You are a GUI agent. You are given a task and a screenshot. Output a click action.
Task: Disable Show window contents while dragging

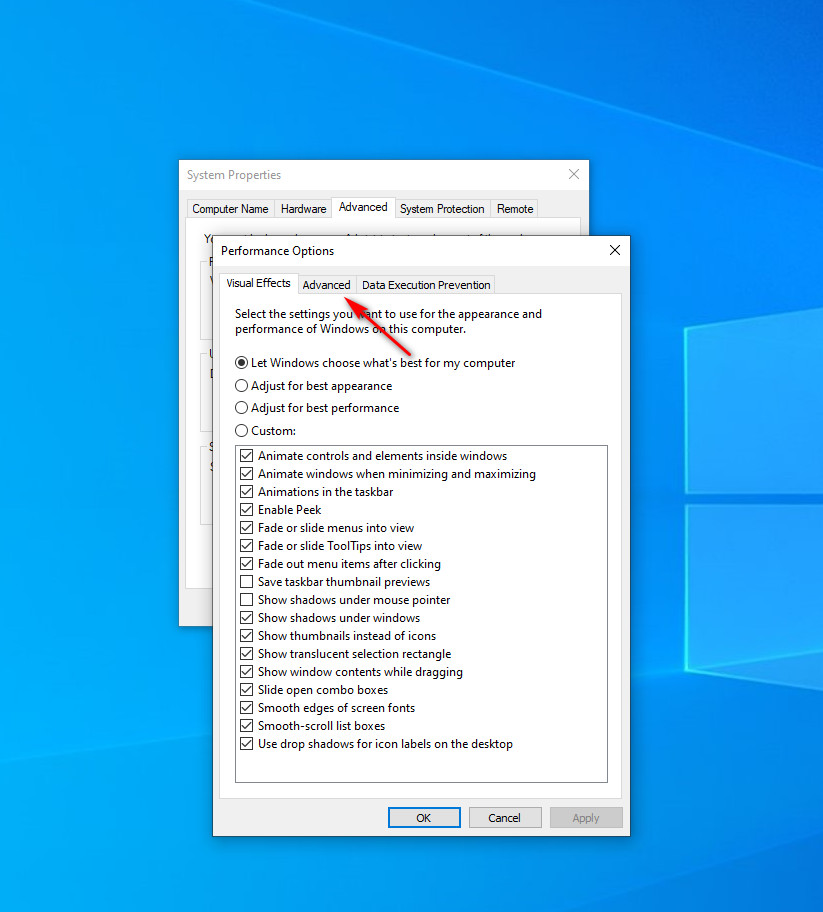[247, 672]
